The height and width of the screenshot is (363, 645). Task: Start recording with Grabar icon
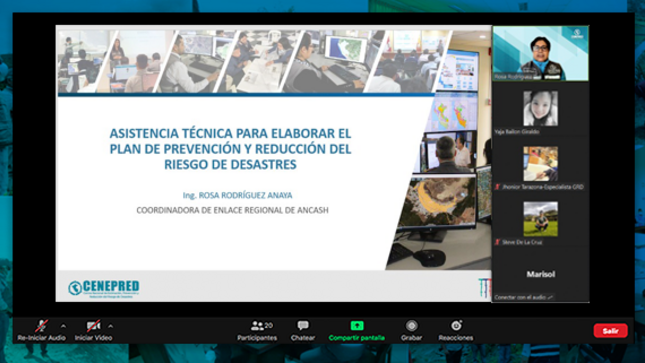(x=411, y=326)
